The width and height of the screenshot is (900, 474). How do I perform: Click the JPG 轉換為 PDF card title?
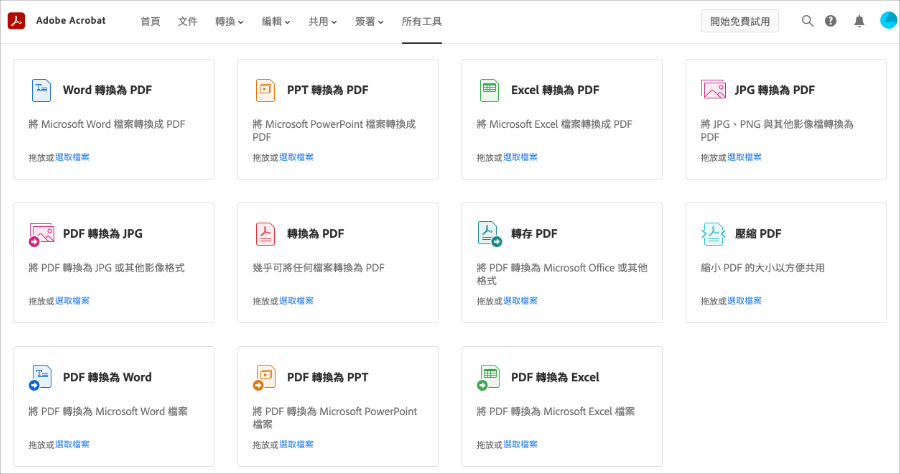click(775, 90)
